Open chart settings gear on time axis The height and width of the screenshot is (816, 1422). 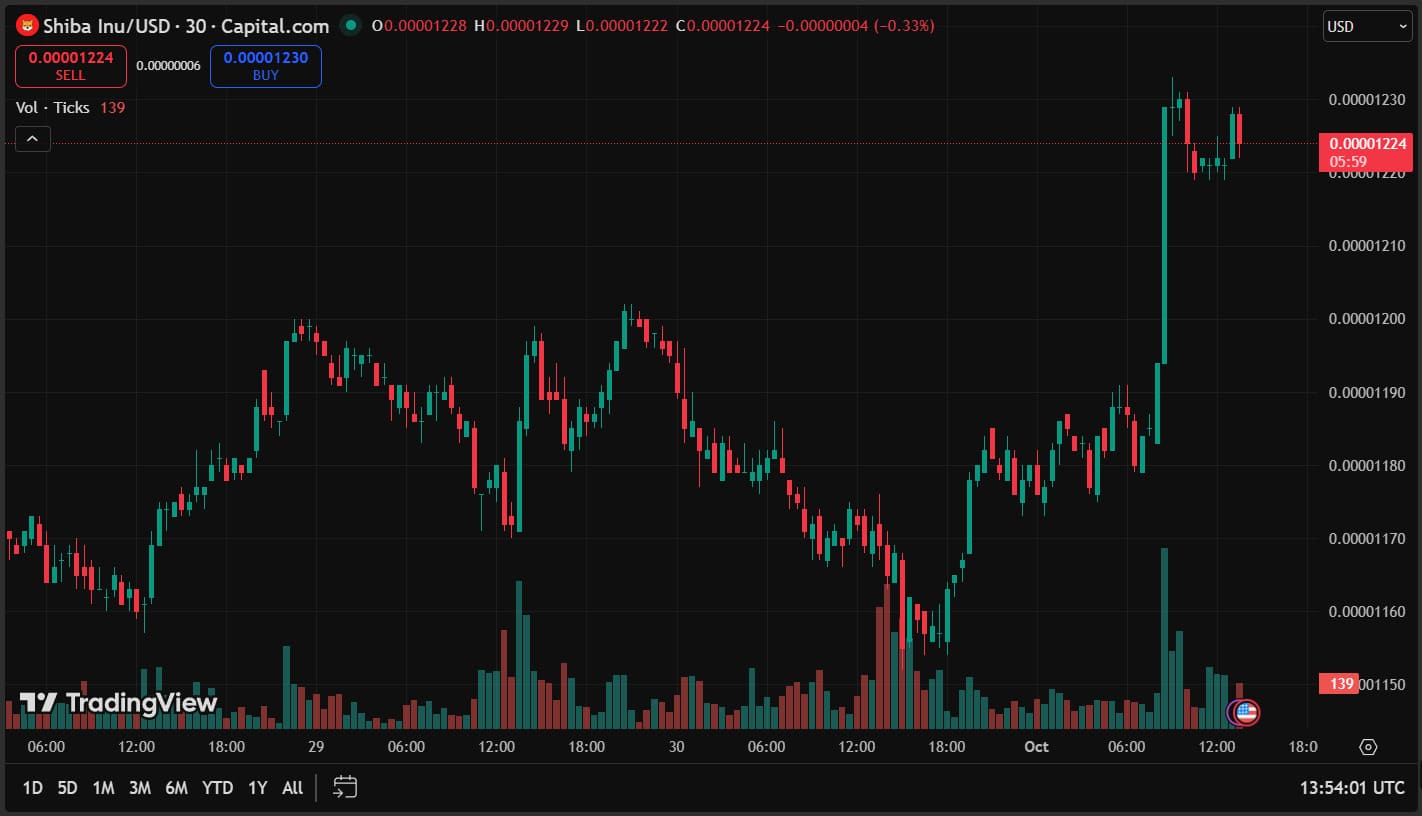[x=1368, y=747]
